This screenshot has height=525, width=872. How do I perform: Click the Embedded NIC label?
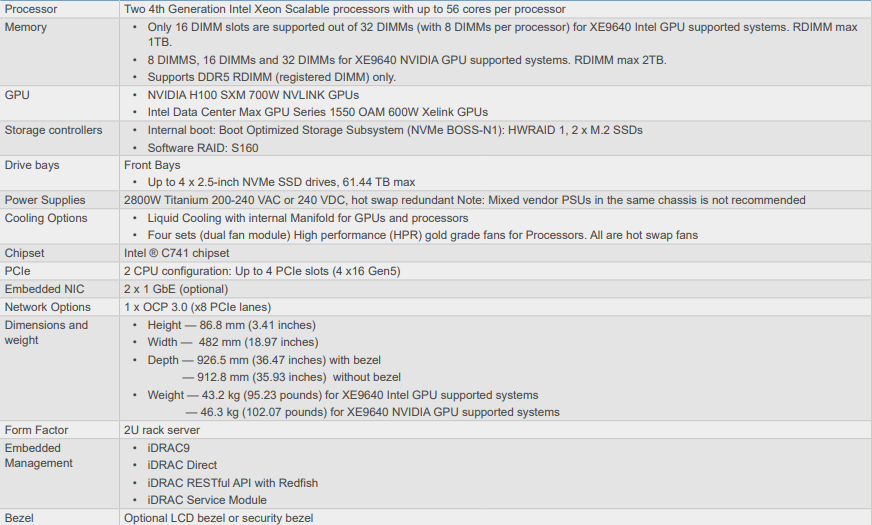point(44,289)
